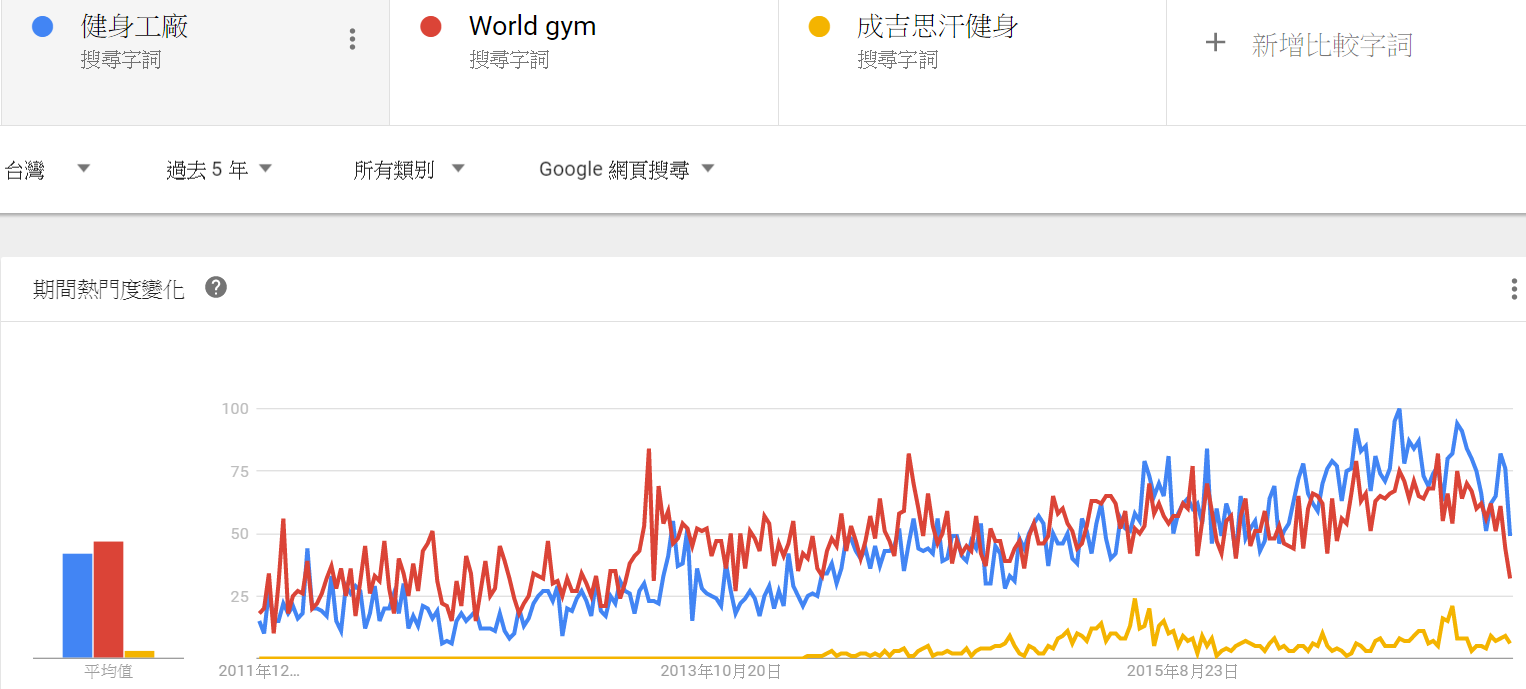Click 新增比較字詞 to add a term
Screen dimensions: 1526x689
click(x=1331, y=44)
